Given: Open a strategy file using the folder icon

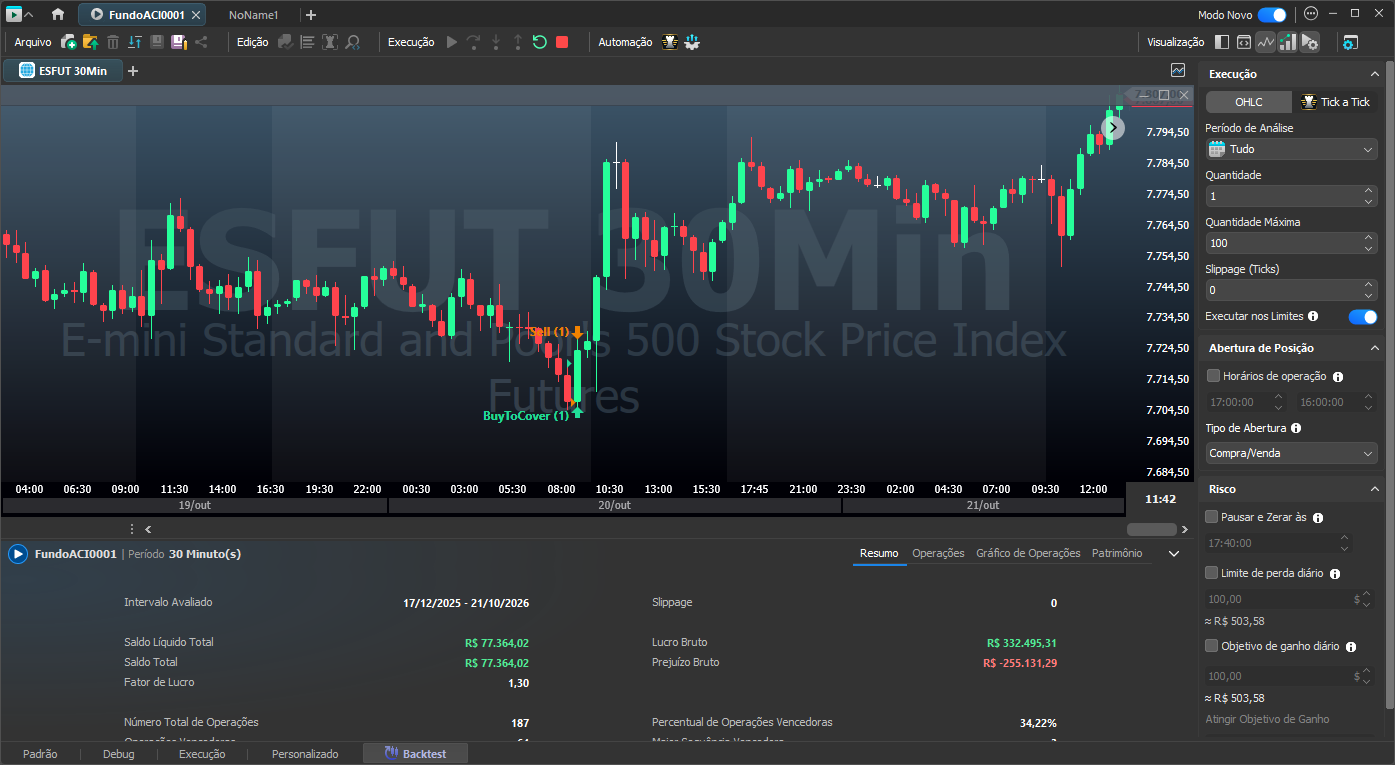Looking at the screenshot, I should 90,42.
